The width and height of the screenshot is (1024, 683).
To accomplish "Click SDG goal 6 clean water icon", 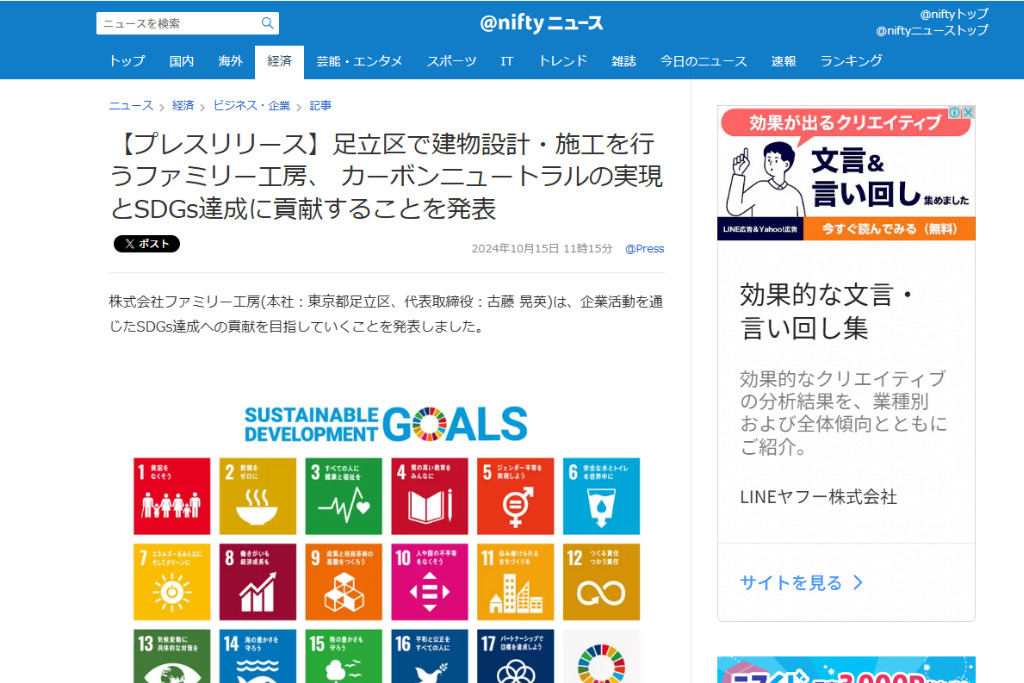I will (601, 496).
